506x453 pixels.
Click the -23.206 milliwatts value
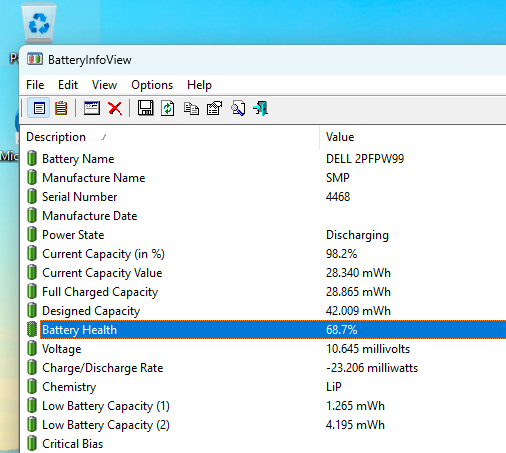pyautogui.click(x=372, y=368)
